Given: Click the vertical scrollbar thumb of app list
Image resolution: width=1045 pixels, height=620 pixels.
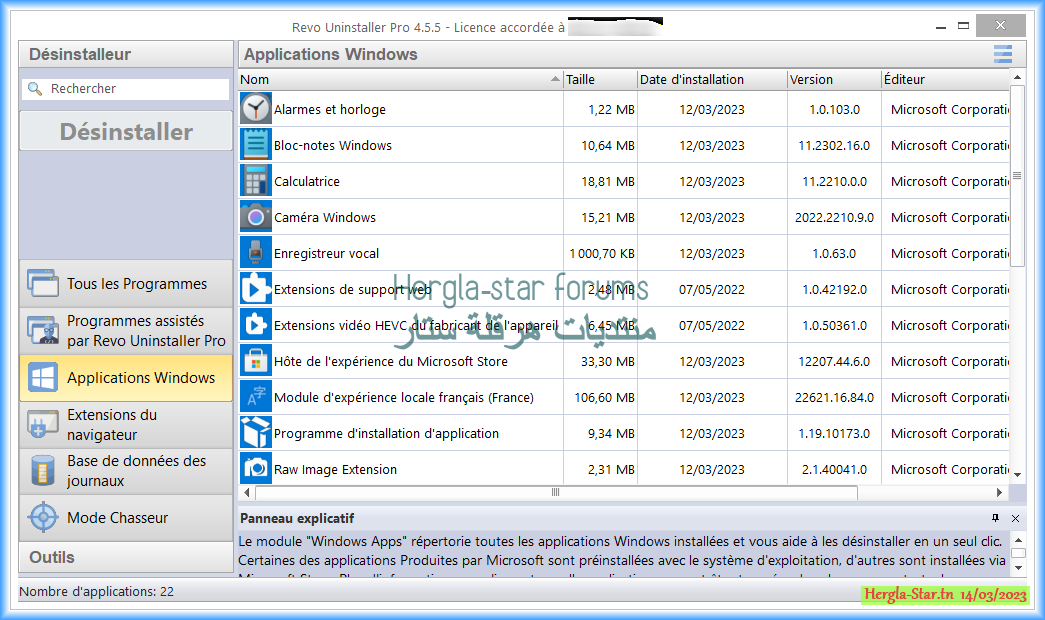Looking at the screenshot, I should 1017,176.
